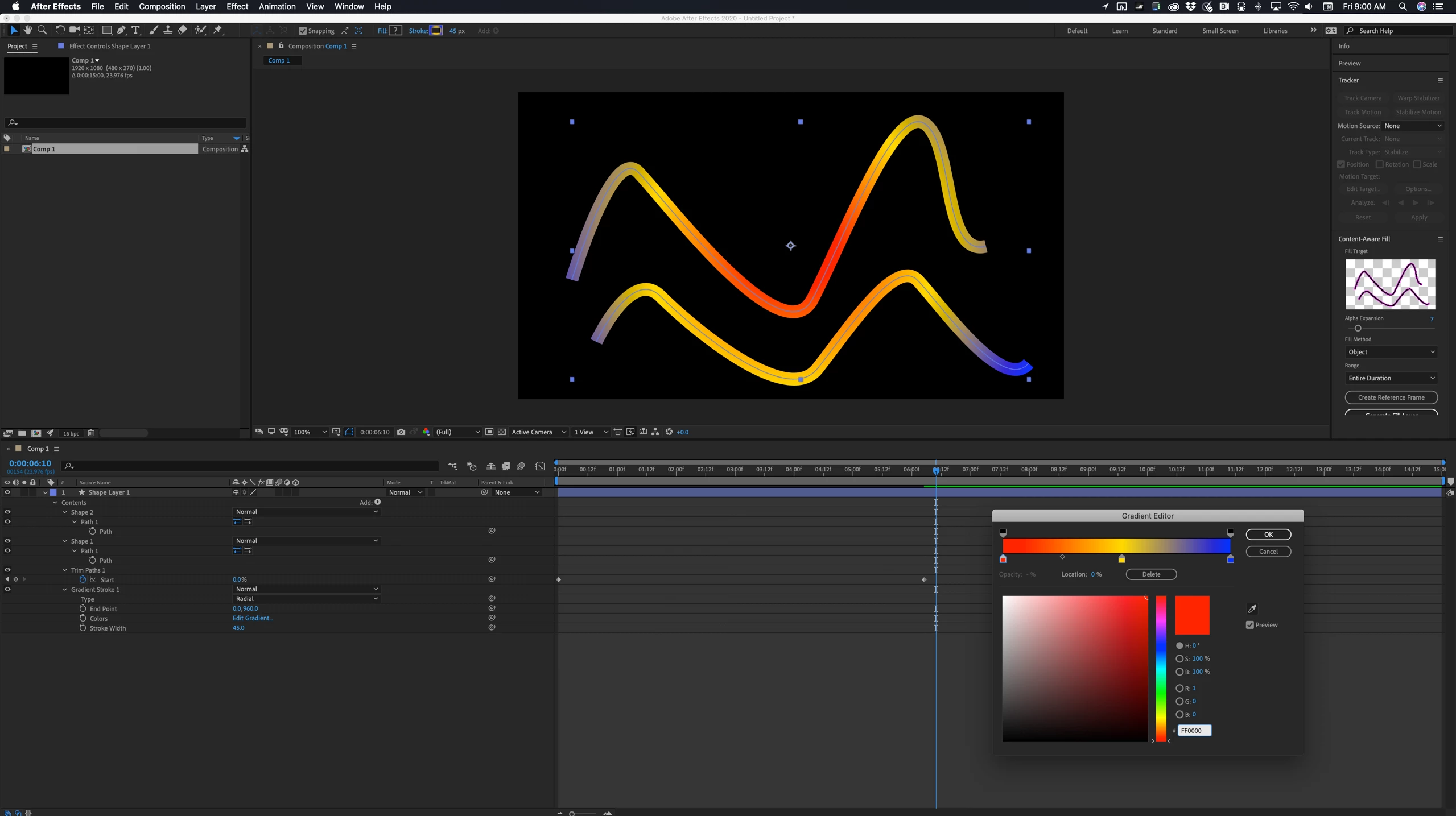1456x816 pixels.
Task: Hide Gradient Stroke 1 visibility eye
Action: point(7,590)
